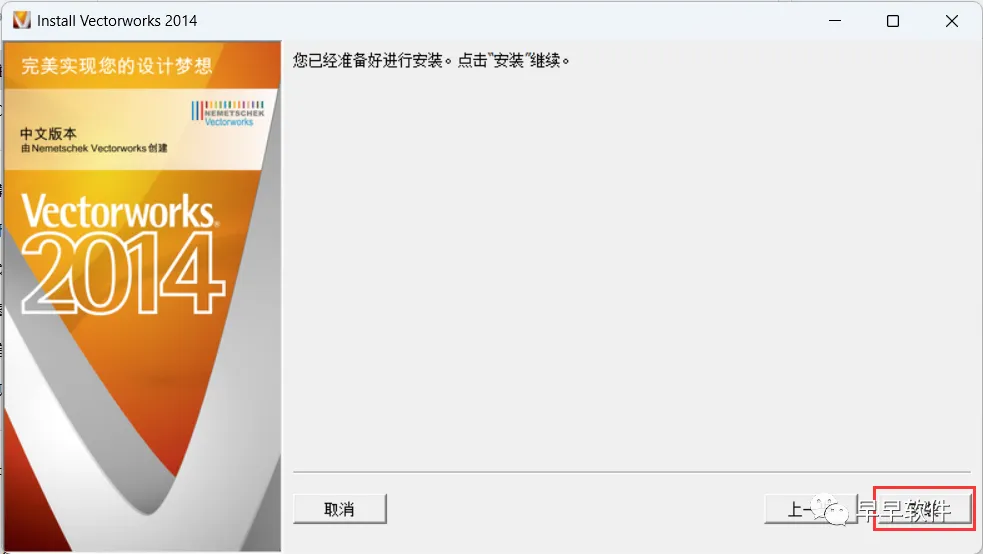Click the Vectorworks app icon in title bar
Screen dimensions: 983x554
point(21,21)
